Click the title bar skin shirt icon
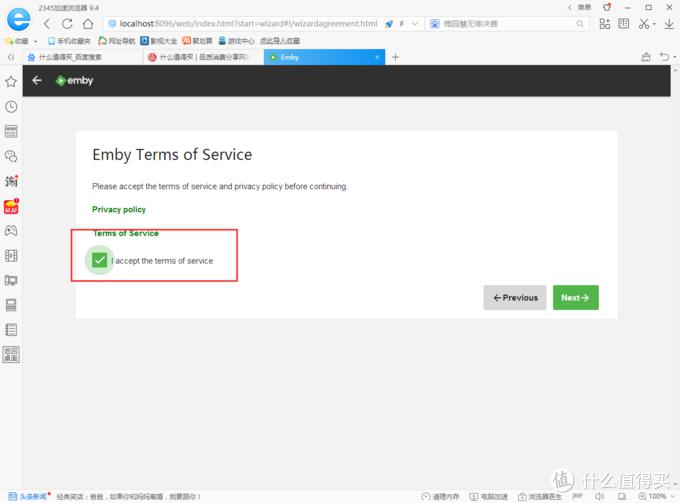 [607, 7]
